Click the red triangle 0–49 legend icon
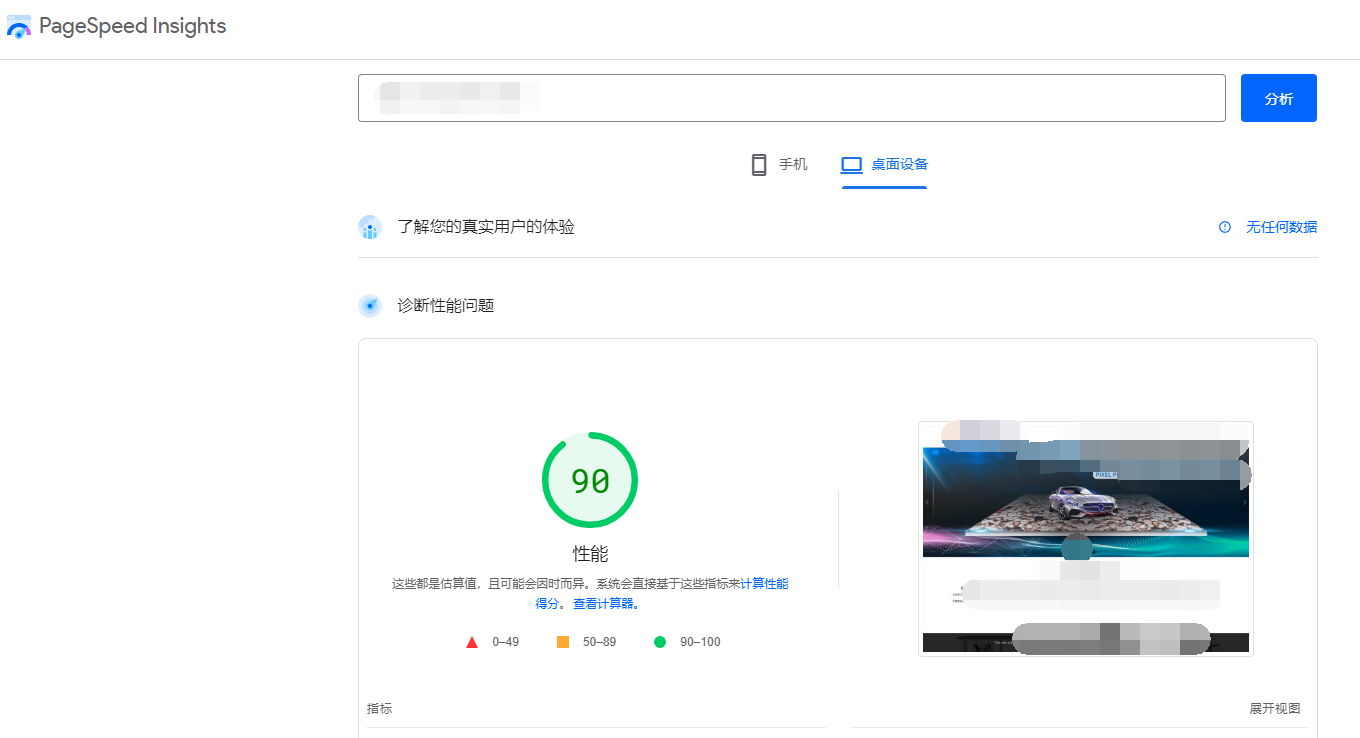The width and height of the screenshot is (1360, 738). pyautogui.click(x=472, y=642)
